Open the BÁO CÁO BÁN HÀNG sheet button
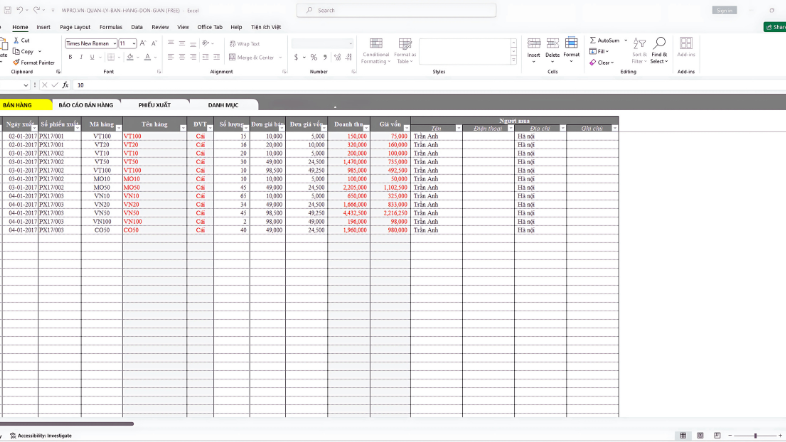Screen dimensions: 786x442 (86, 105)
